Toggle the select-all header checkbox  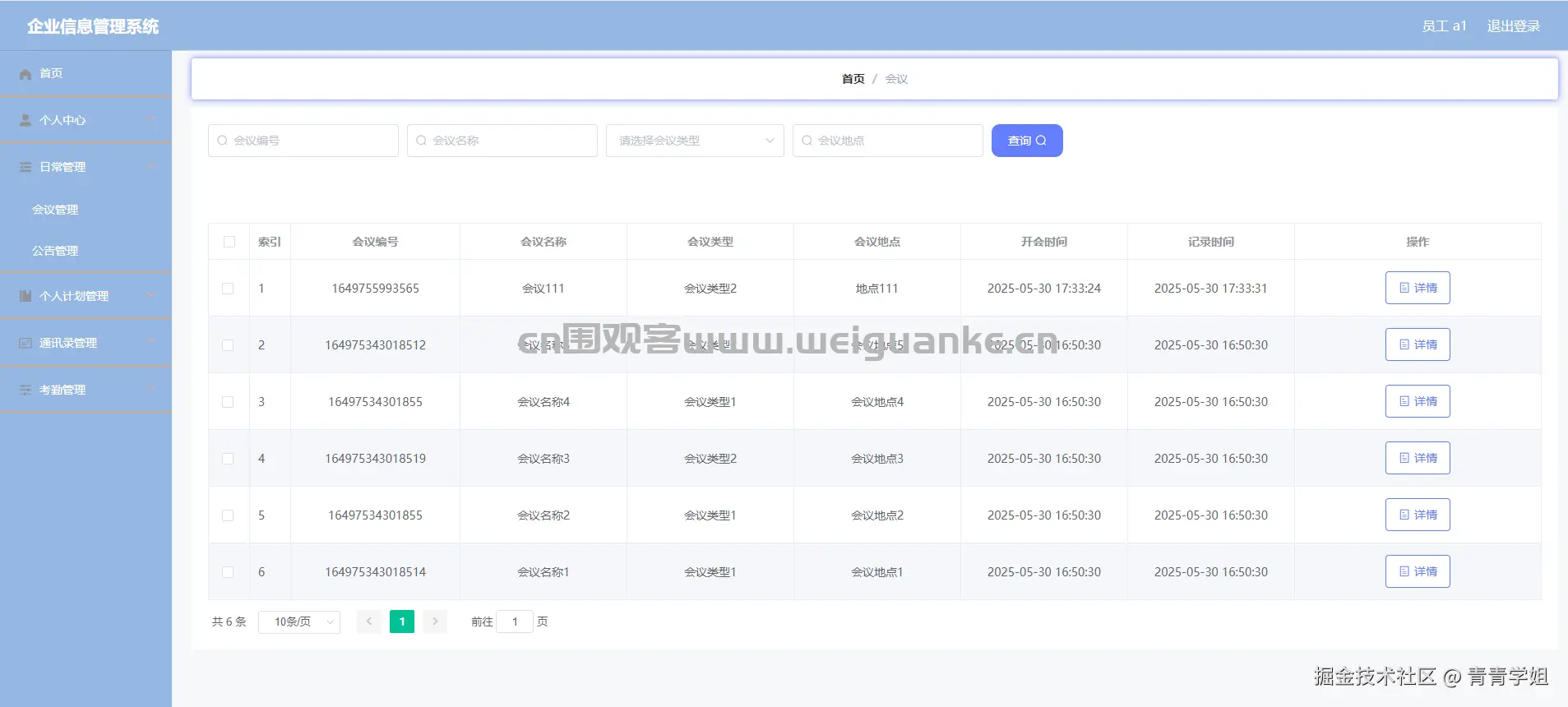(229, 242)
